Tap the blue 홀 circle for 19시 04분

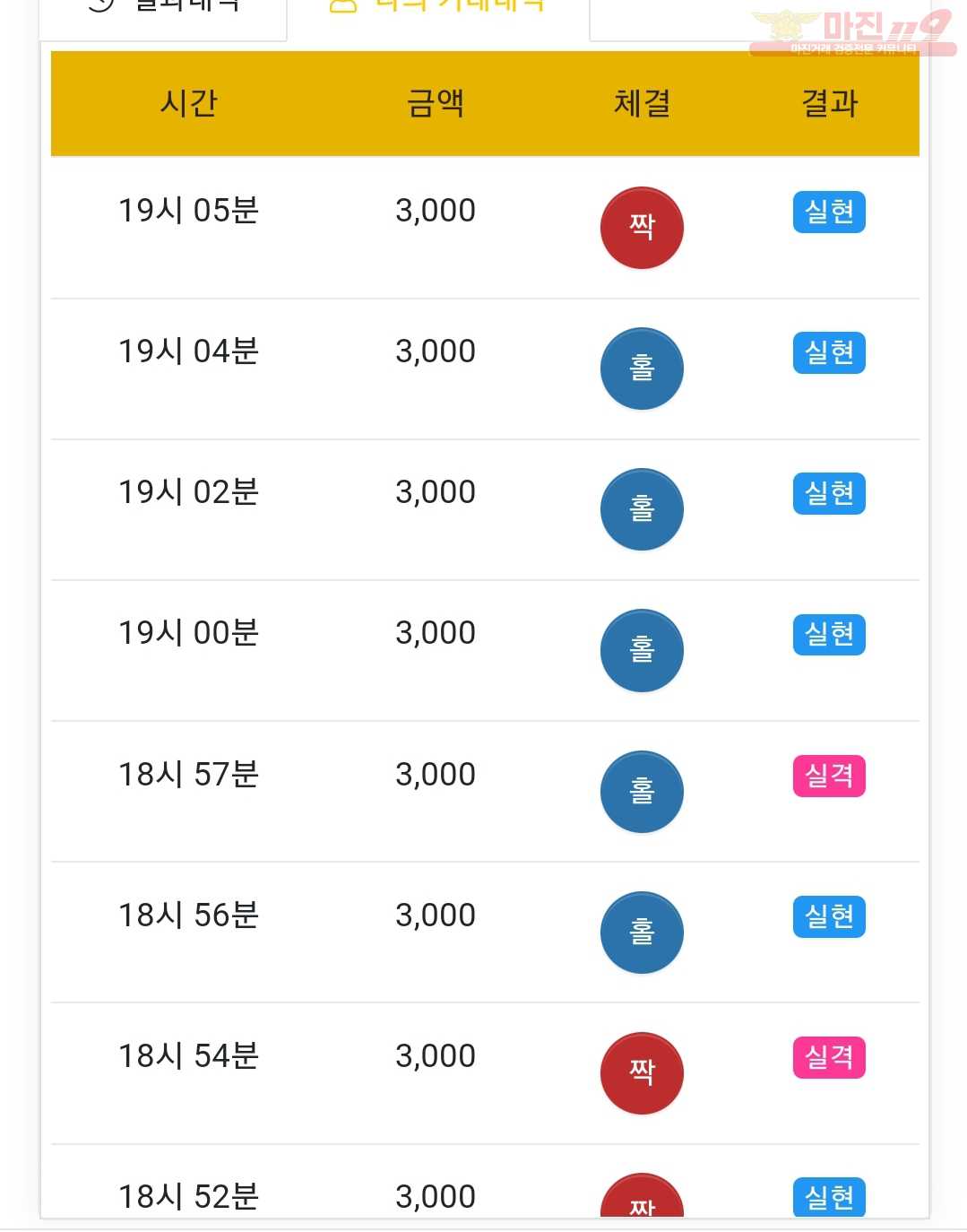click(642, 369)
